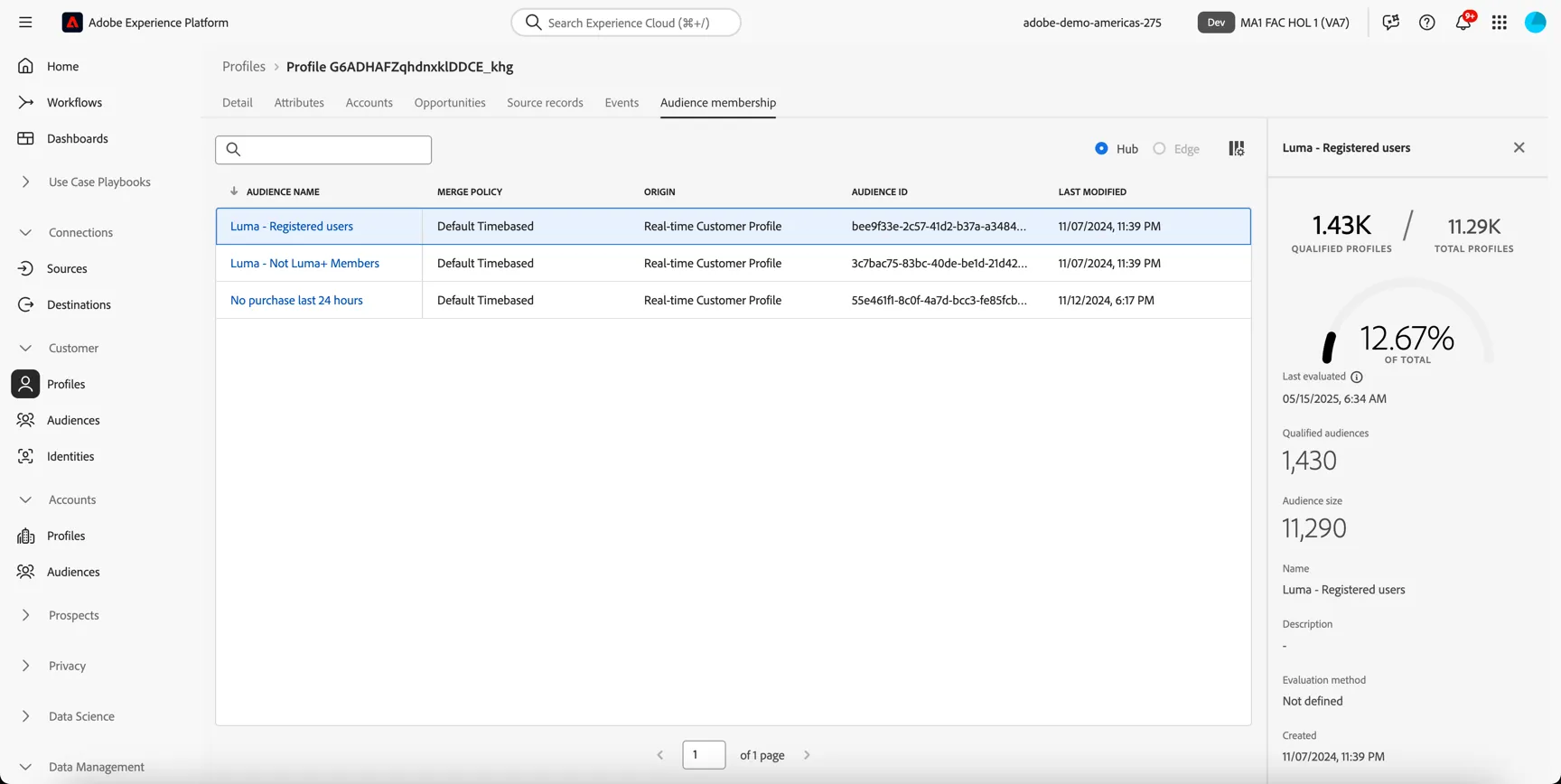Customize table columns icon
The image size is (1561, 784).
[1237, 148]
